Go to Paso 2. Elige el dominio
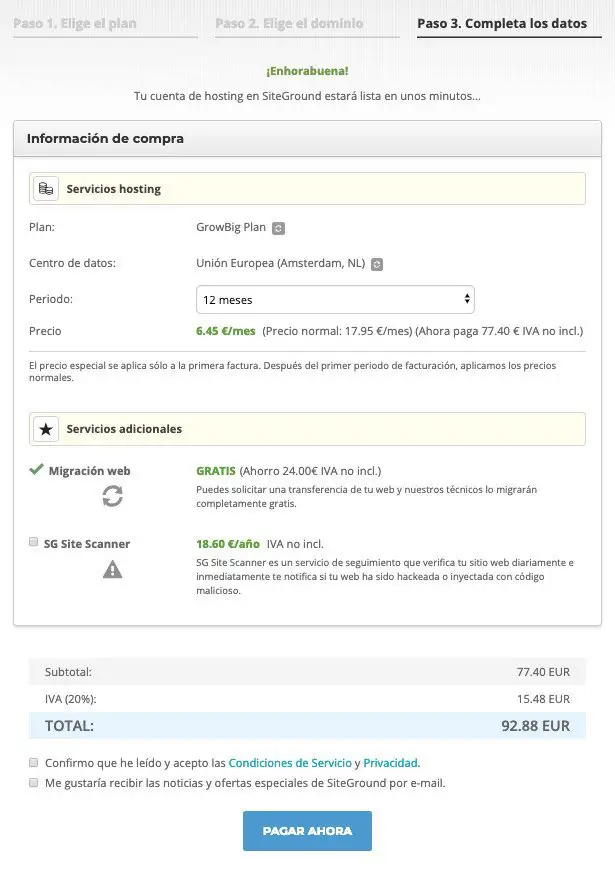615x880 pixels. point(289,24)
